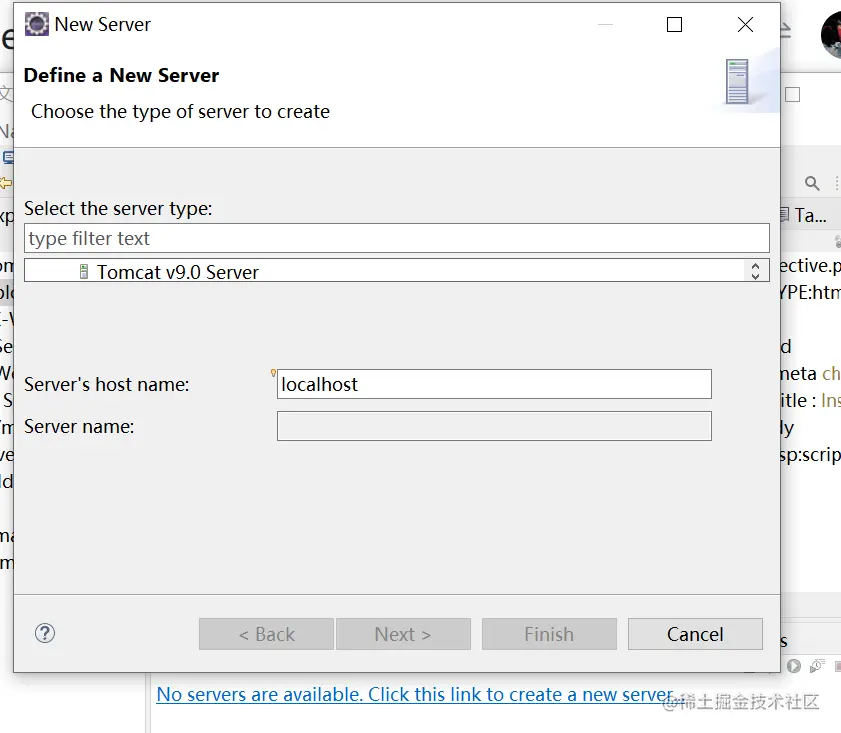Viewport: 841px width, 733px height.
Task: Click the magnifier search icon behind dialog
Action: tap(812, 183)
